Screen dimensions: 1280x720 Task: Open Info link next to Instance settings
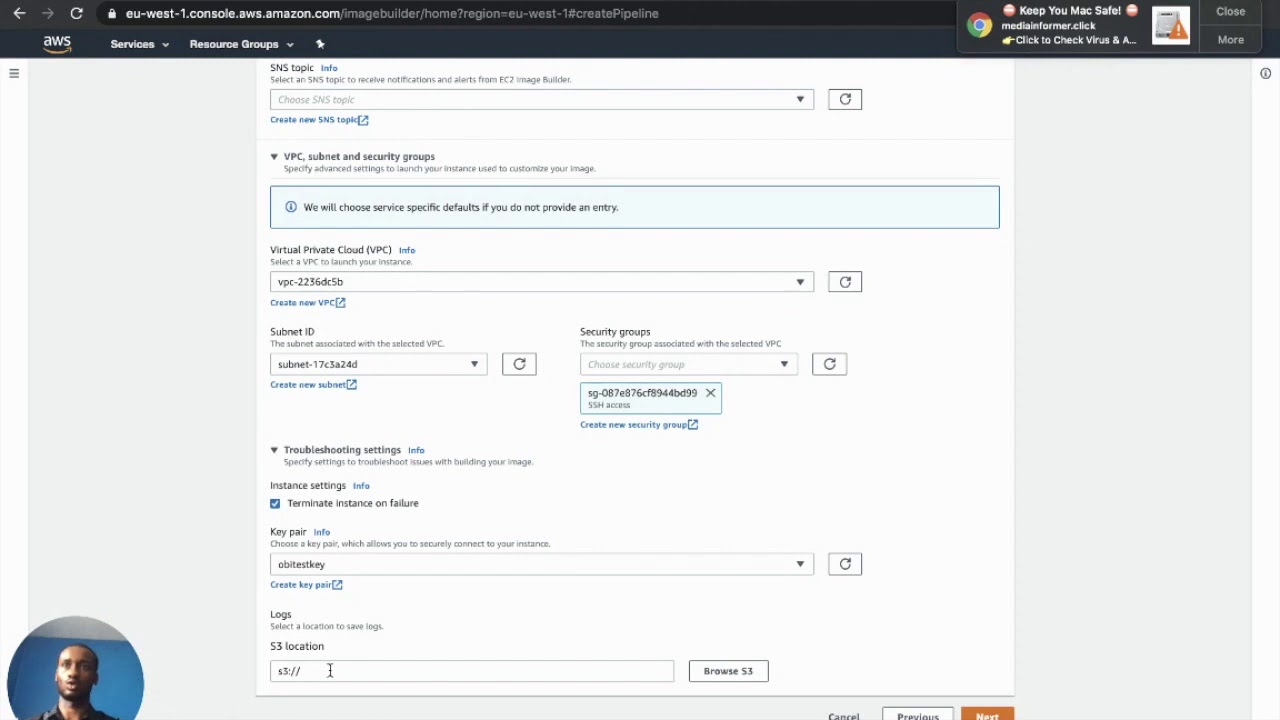(361, 486)
